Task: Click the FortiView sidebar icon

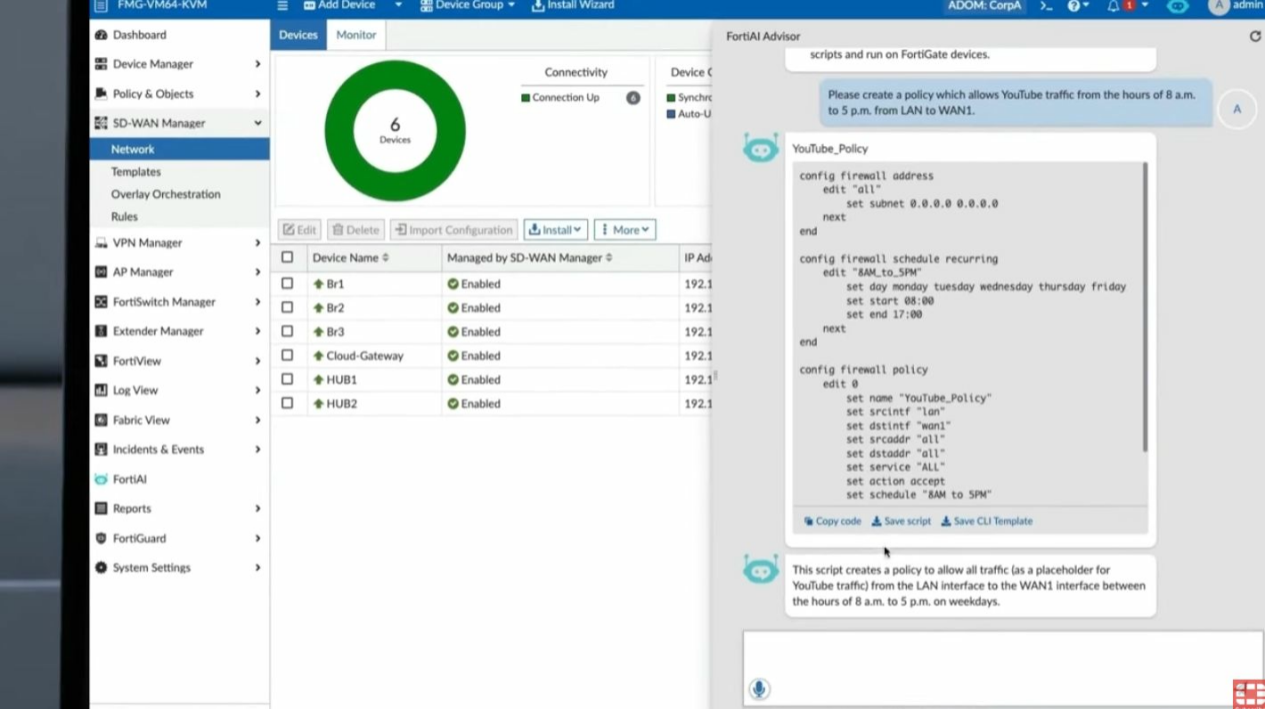Action: [x=101, y=361]
